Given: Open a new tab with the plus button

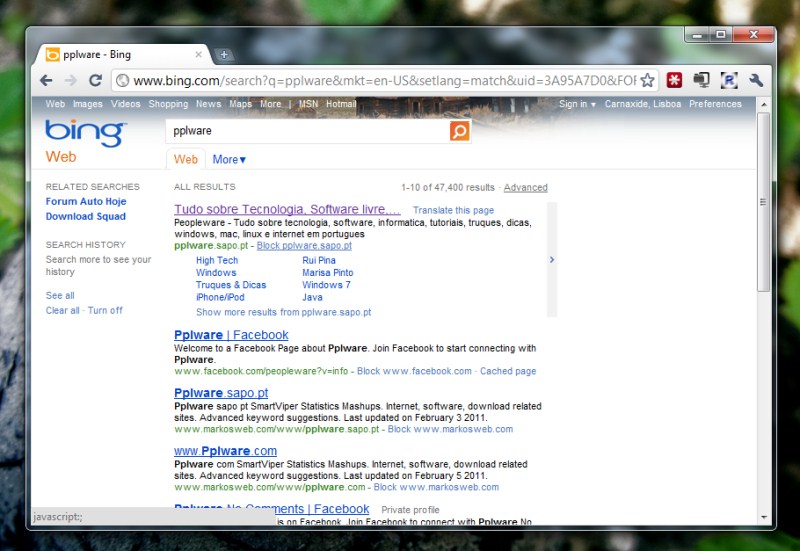Looking at the screenshot, I should click(223, 55).
